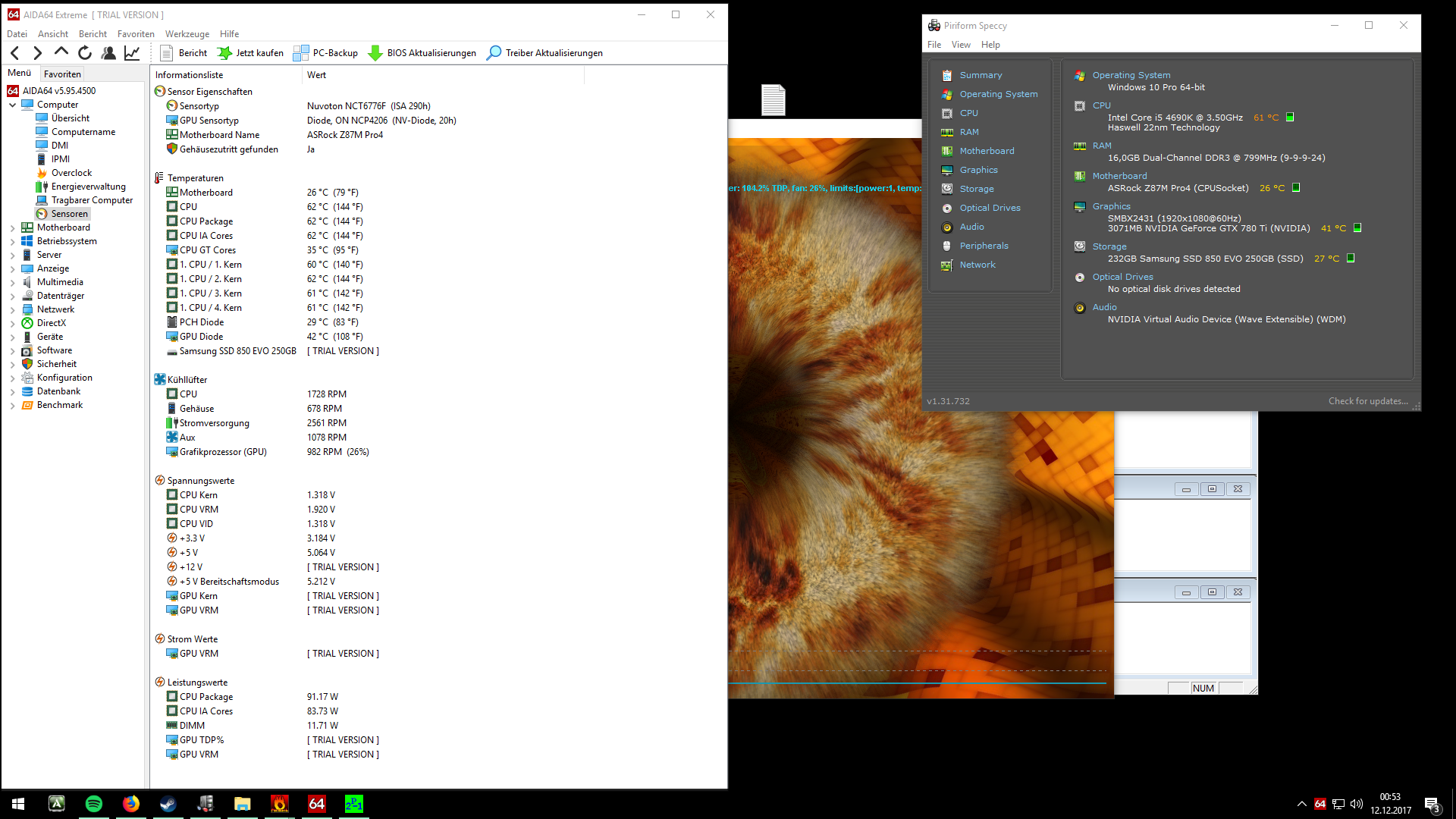Click the user profile icon in toolbar

pyautogui.click(x=108, y=53)
